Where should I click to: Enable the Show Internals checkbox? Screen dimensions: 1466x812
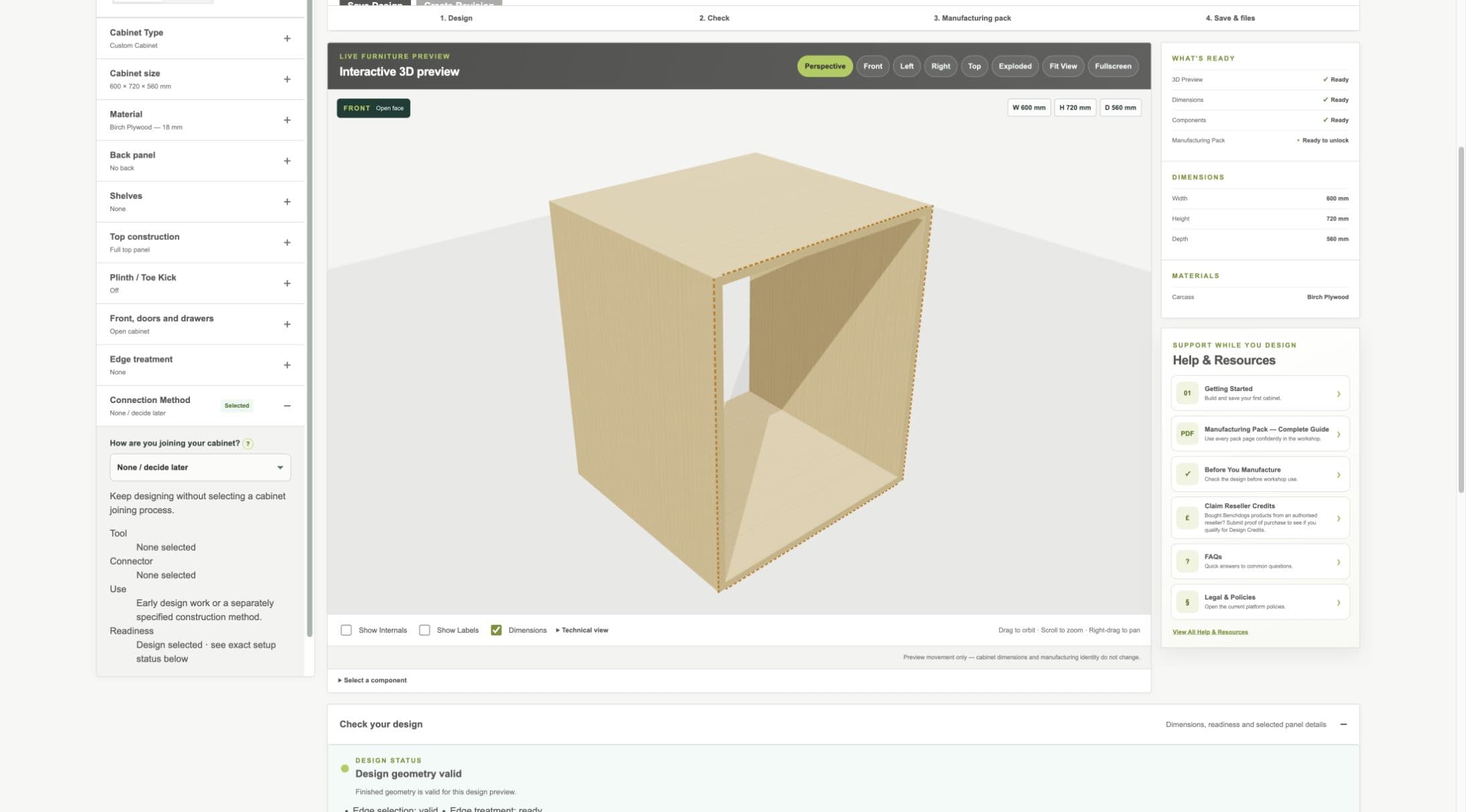click(346, 630)
